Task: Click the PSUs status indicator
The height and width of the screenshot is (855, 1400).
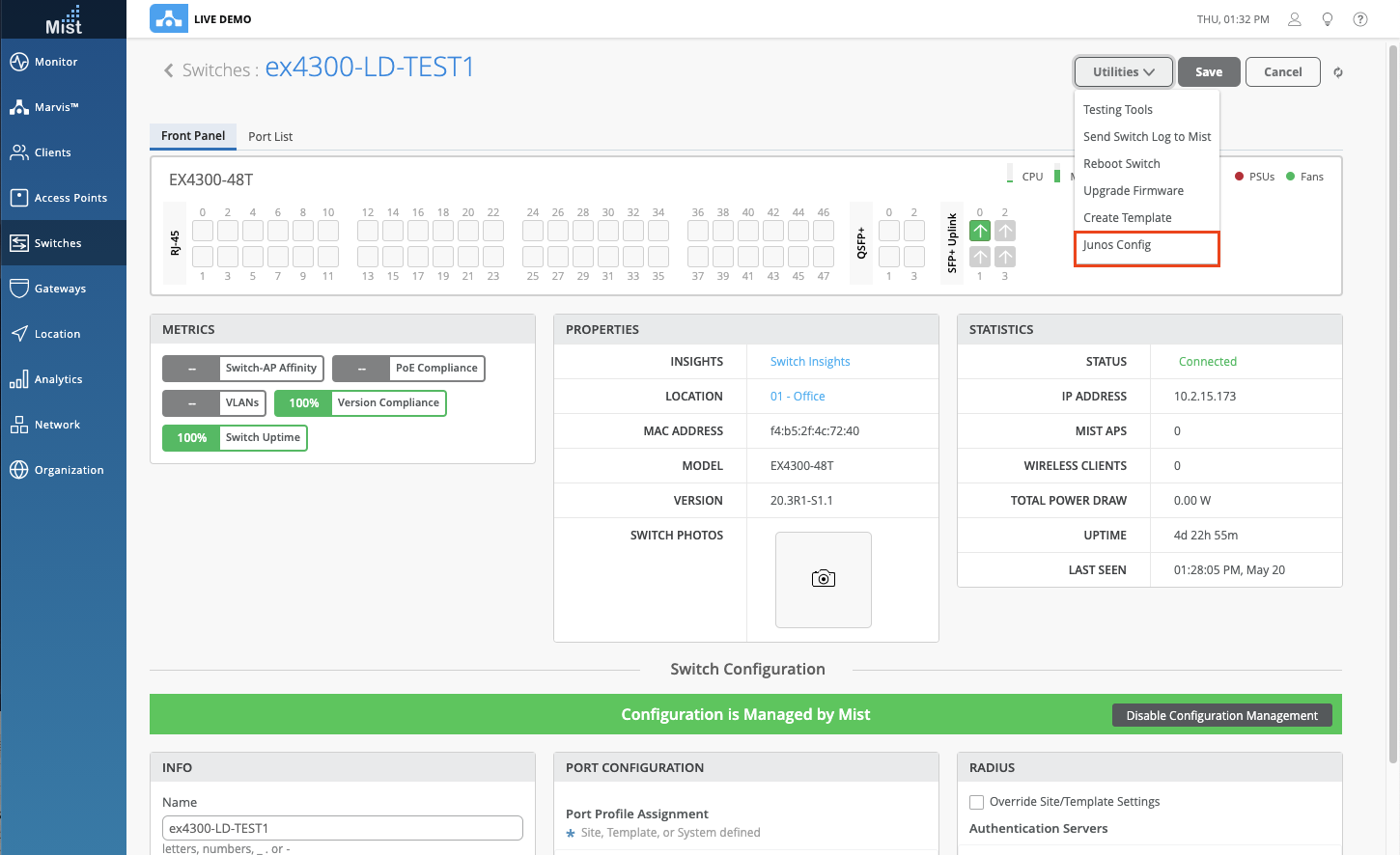Action: coord(1255,177)
